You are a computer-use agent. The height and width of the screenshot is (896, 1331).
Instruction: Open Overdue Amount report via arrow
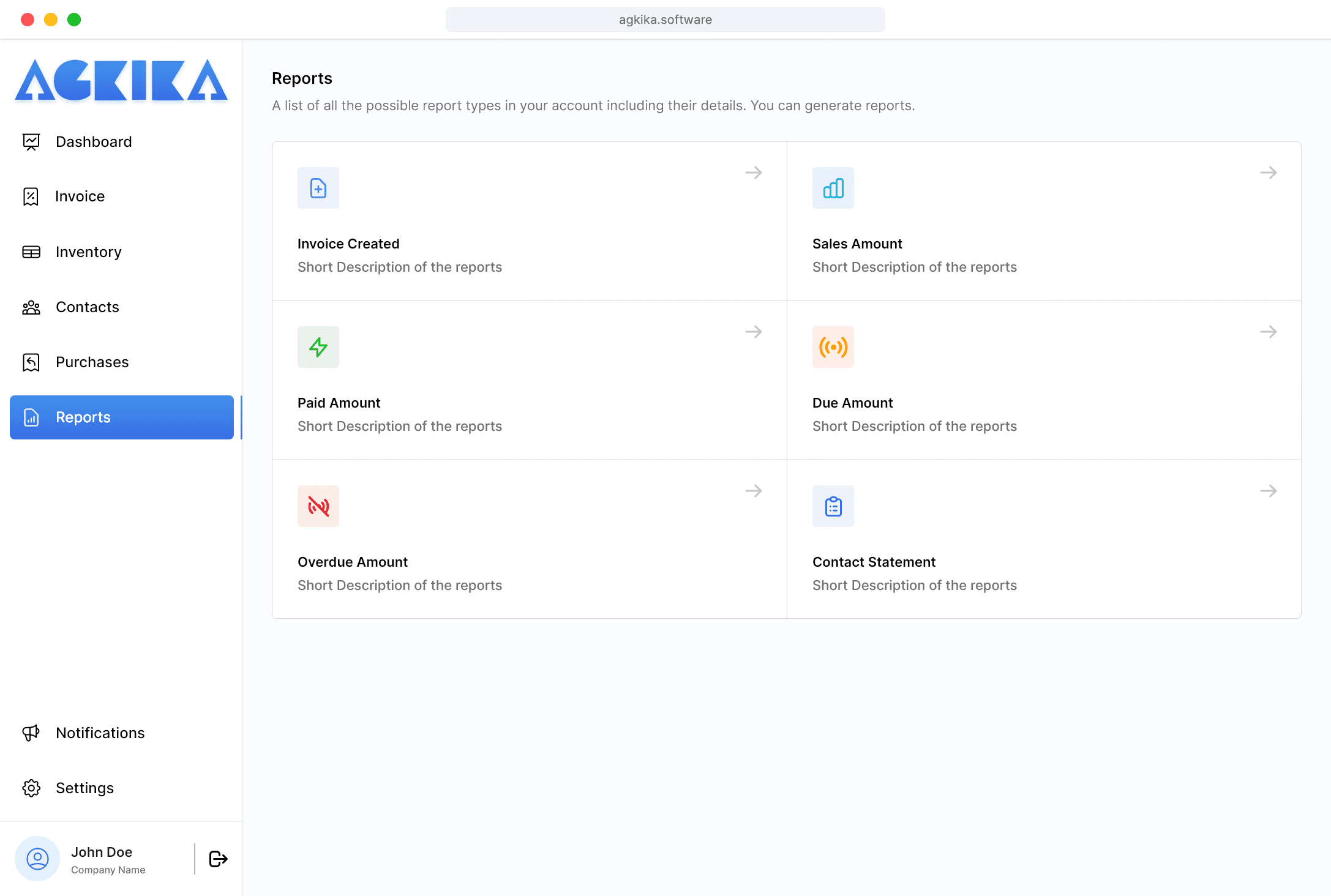point(753,491)
